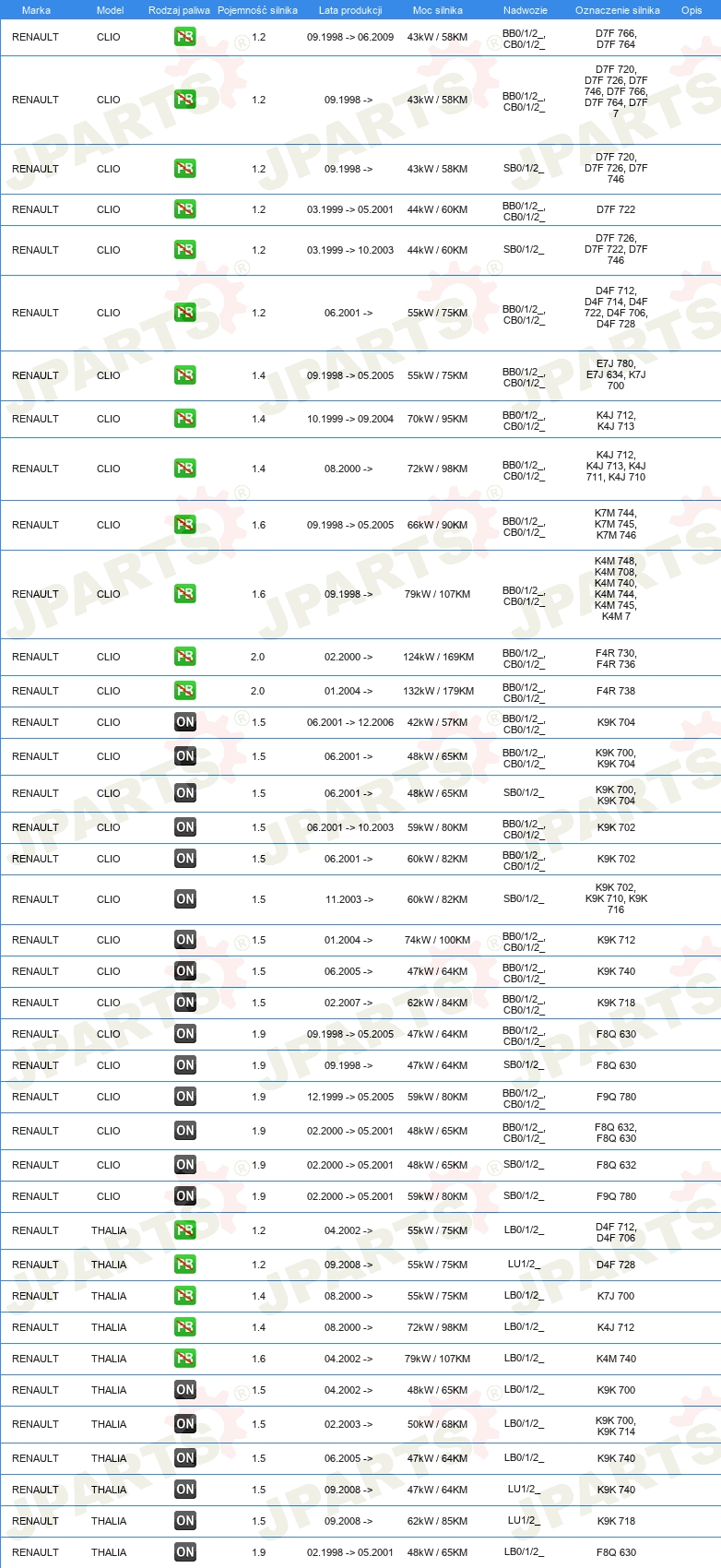Click the petrol icon in the K7M 744 row

click(x=184, y=525)
